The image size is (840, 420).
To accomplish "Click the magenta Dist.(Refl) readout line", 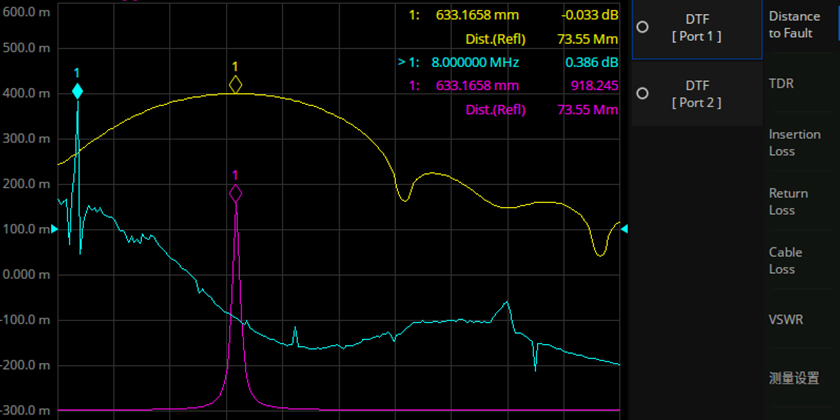I will (x=541, y=109).
